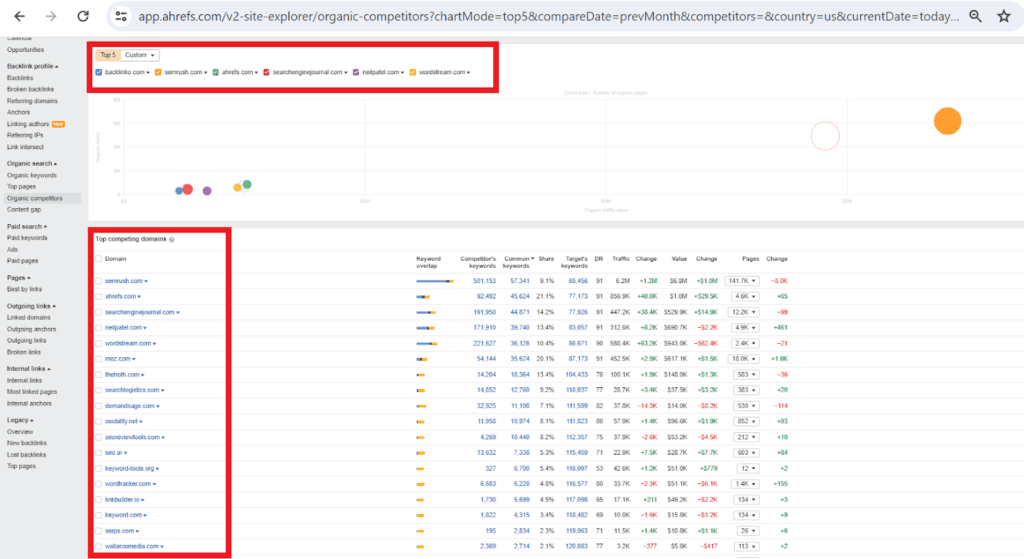Select the purple bubble in chart
1024x559 pixels.
tap(207, 191)
